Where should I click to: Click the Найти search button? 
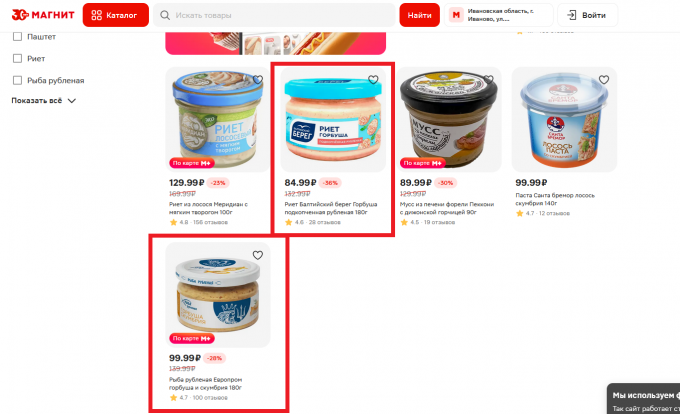point(419,15)
